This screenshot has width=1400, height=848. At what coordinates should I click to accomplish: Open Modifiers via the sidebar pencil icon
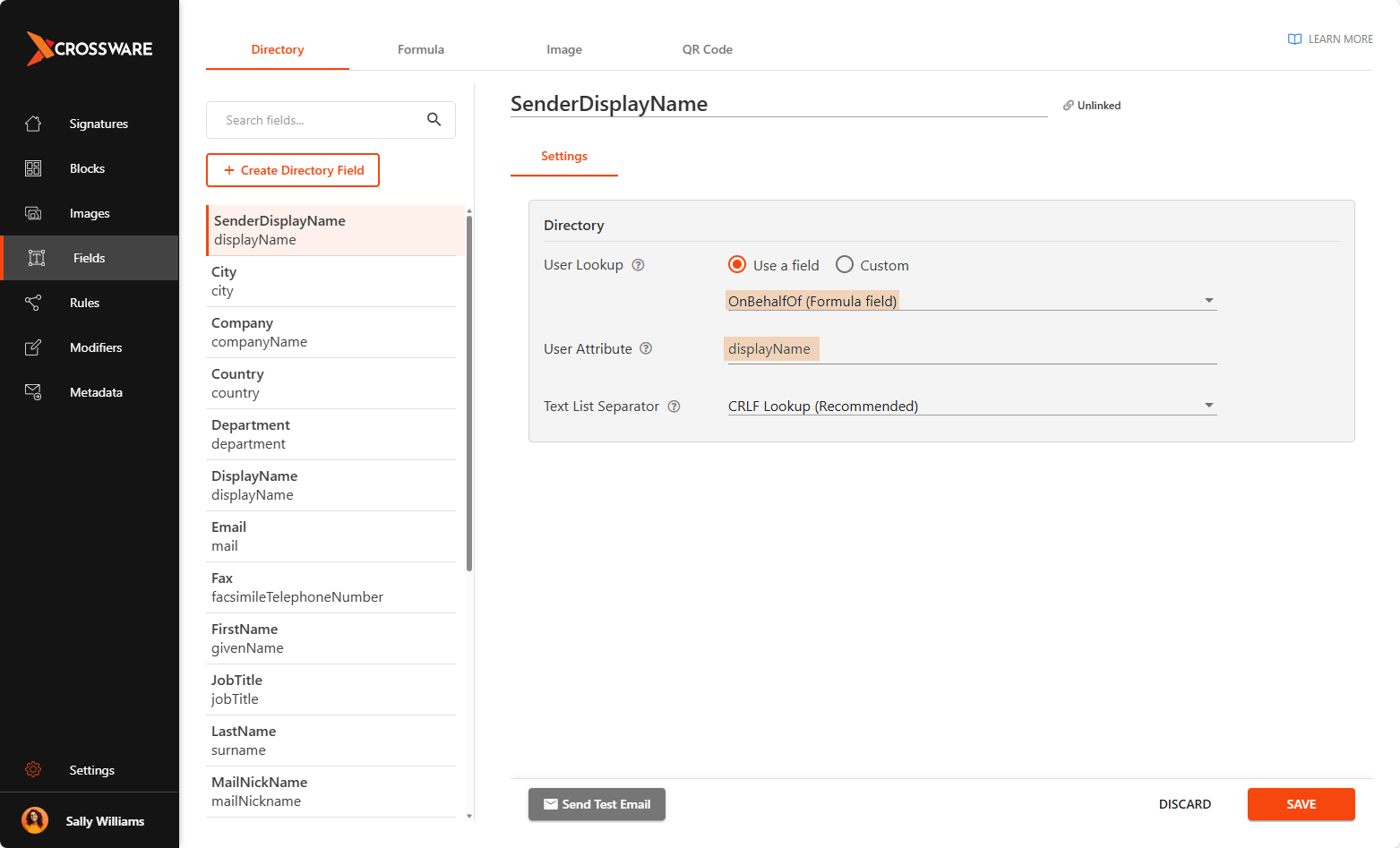pos(33,347)
